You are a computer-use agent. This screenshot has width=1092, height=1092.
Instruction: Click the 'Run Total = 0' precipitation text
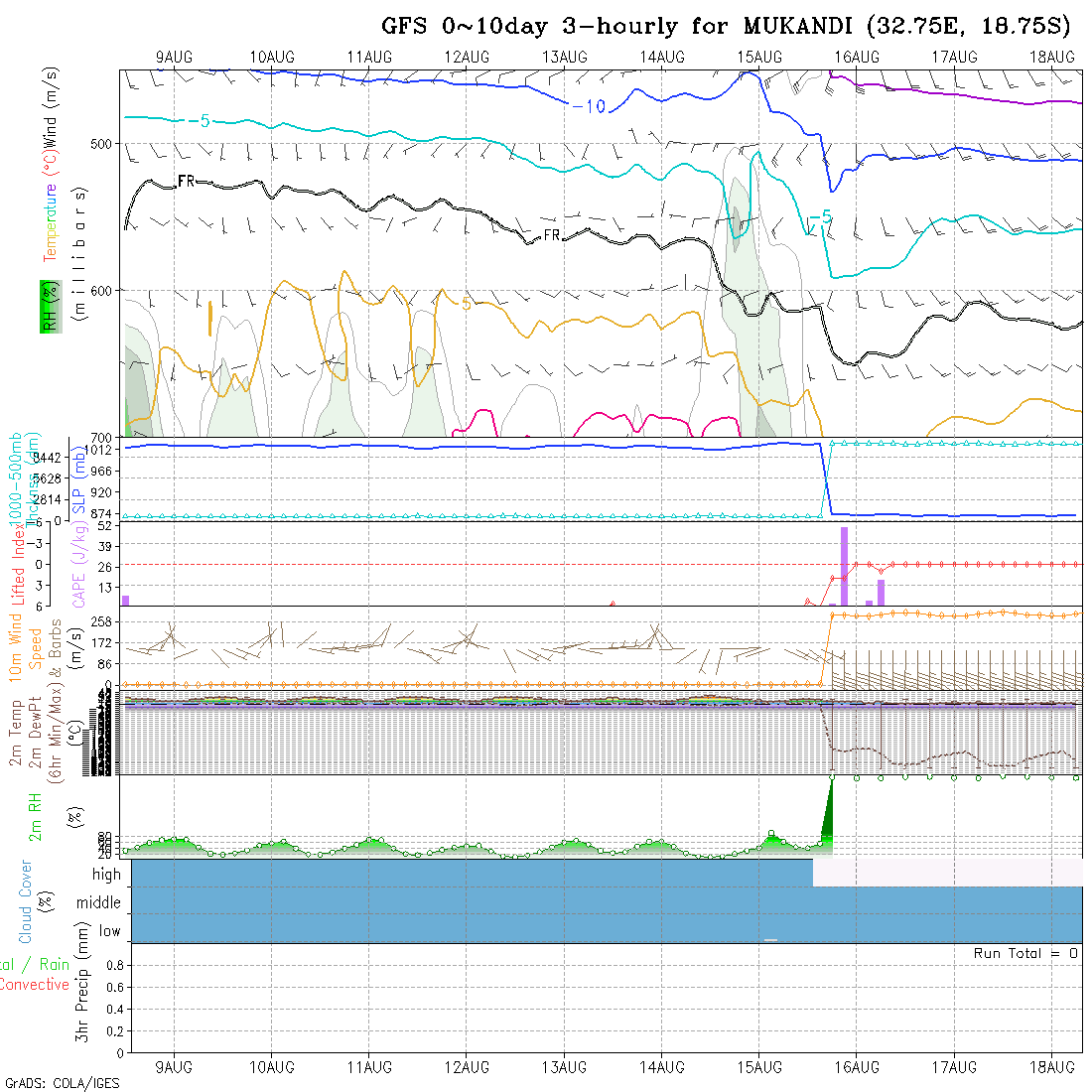coord(1026,954)
